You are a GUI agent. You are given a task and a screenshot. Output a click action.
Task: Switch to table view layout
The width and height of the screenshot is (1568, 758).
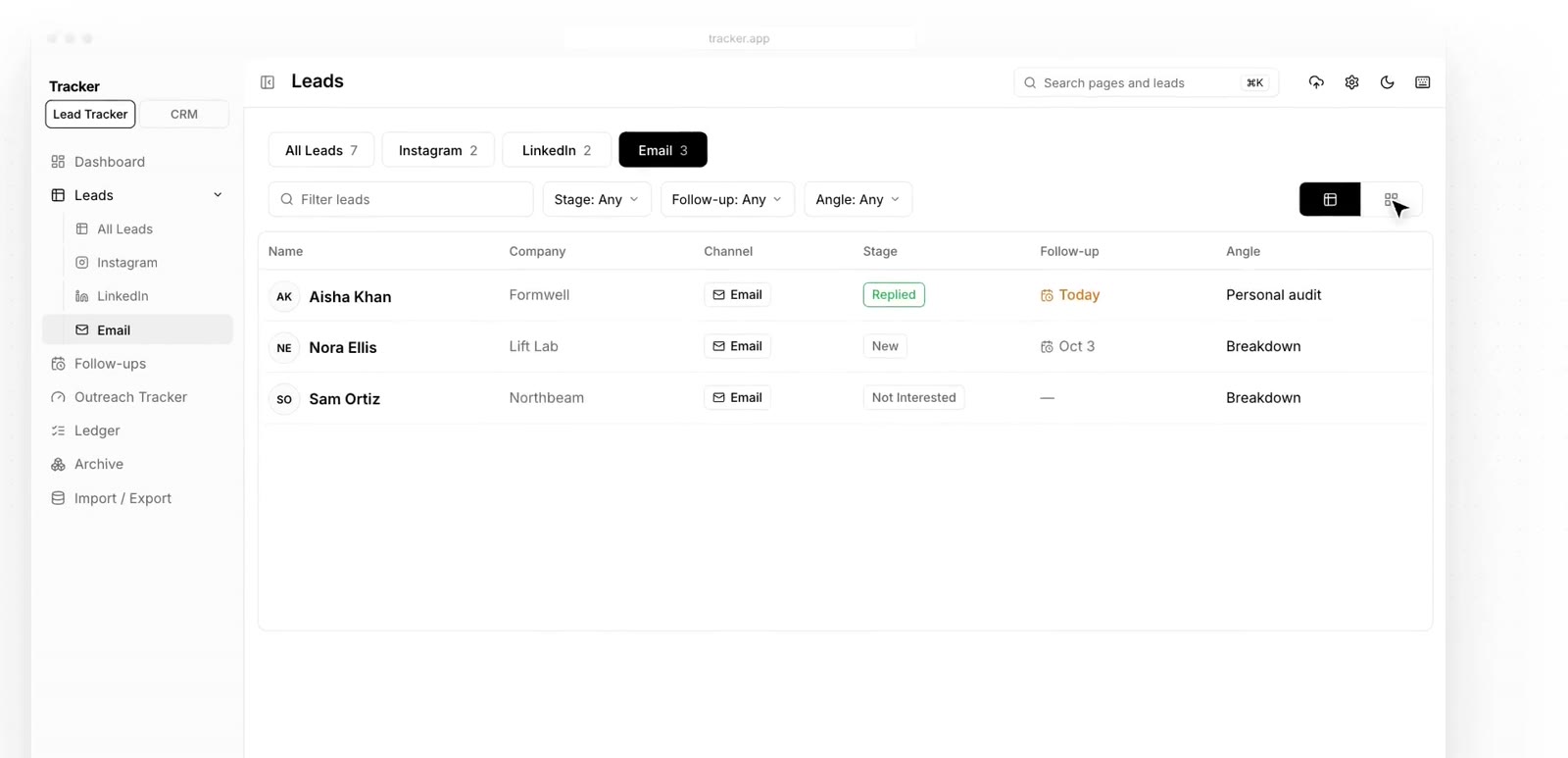[x=1330, y=199]
